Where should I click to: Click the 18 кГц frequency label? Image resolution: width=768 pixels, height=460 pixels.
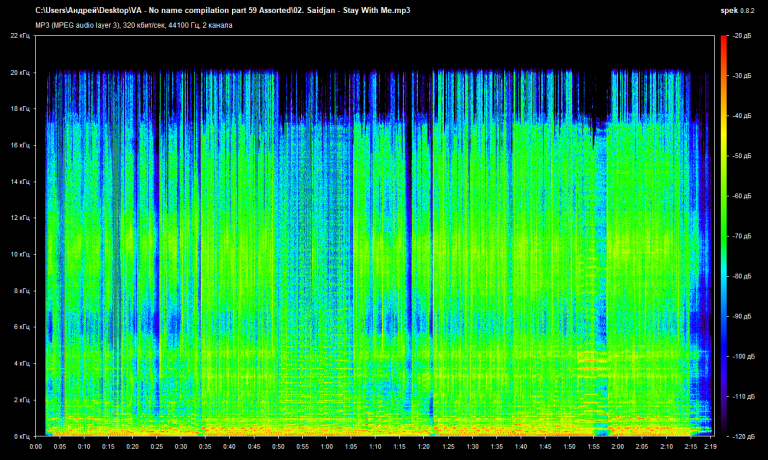21,109
